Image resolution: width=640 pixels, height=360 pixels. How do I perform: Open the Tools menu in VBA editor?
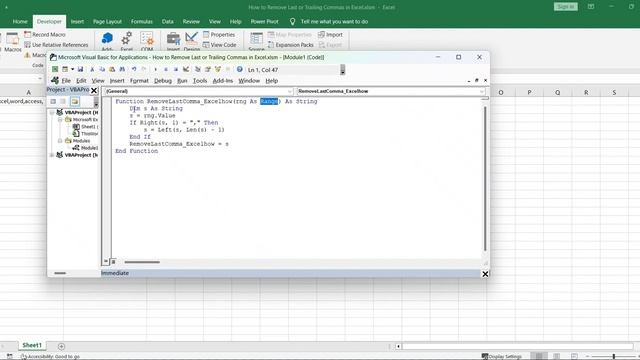point(200,81)
